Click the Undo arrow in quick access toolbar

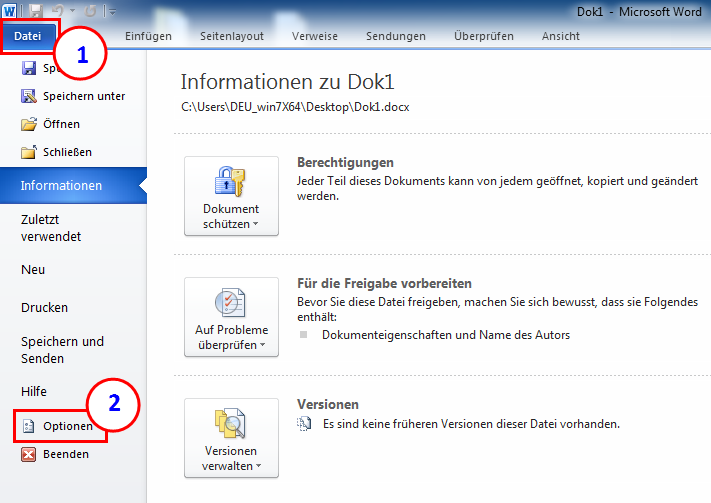coord(58,10)
